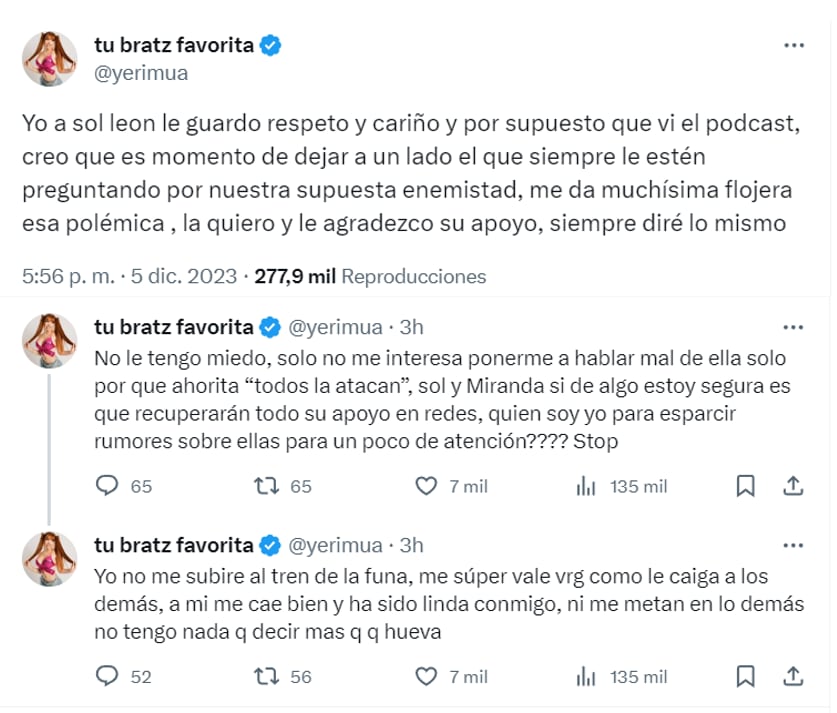
Task: Click the '277,9 mil Reproducciones' view count
Action: [x=370, y=276]
